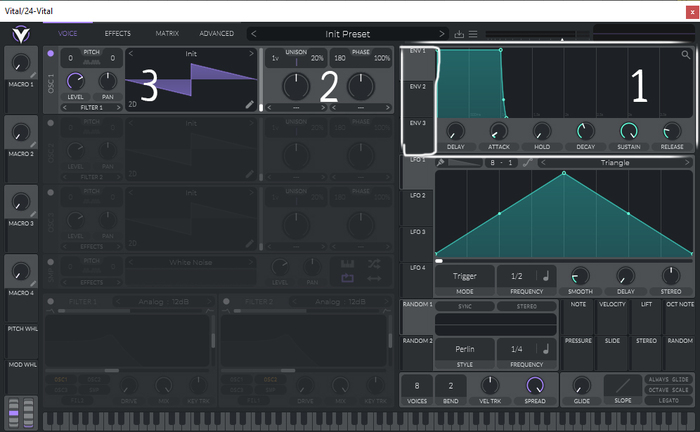Select the LFO 2 modulator

[x=417, y=195]
